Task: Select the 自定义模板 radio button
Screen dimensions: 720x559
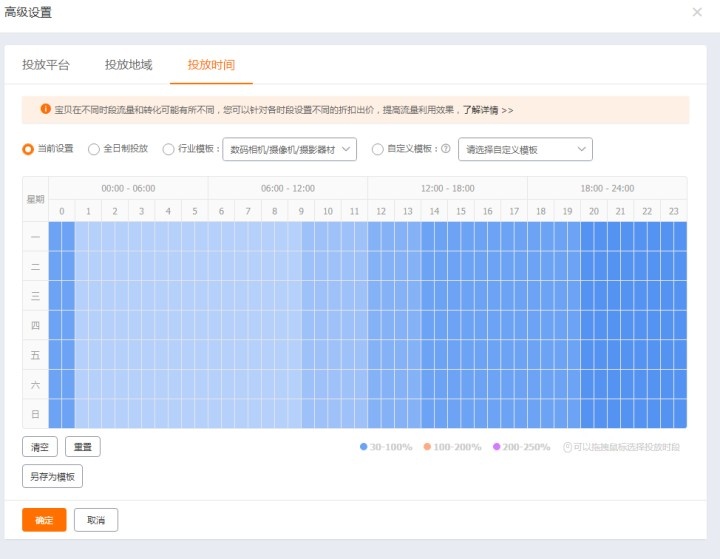Action: point(377,149)
